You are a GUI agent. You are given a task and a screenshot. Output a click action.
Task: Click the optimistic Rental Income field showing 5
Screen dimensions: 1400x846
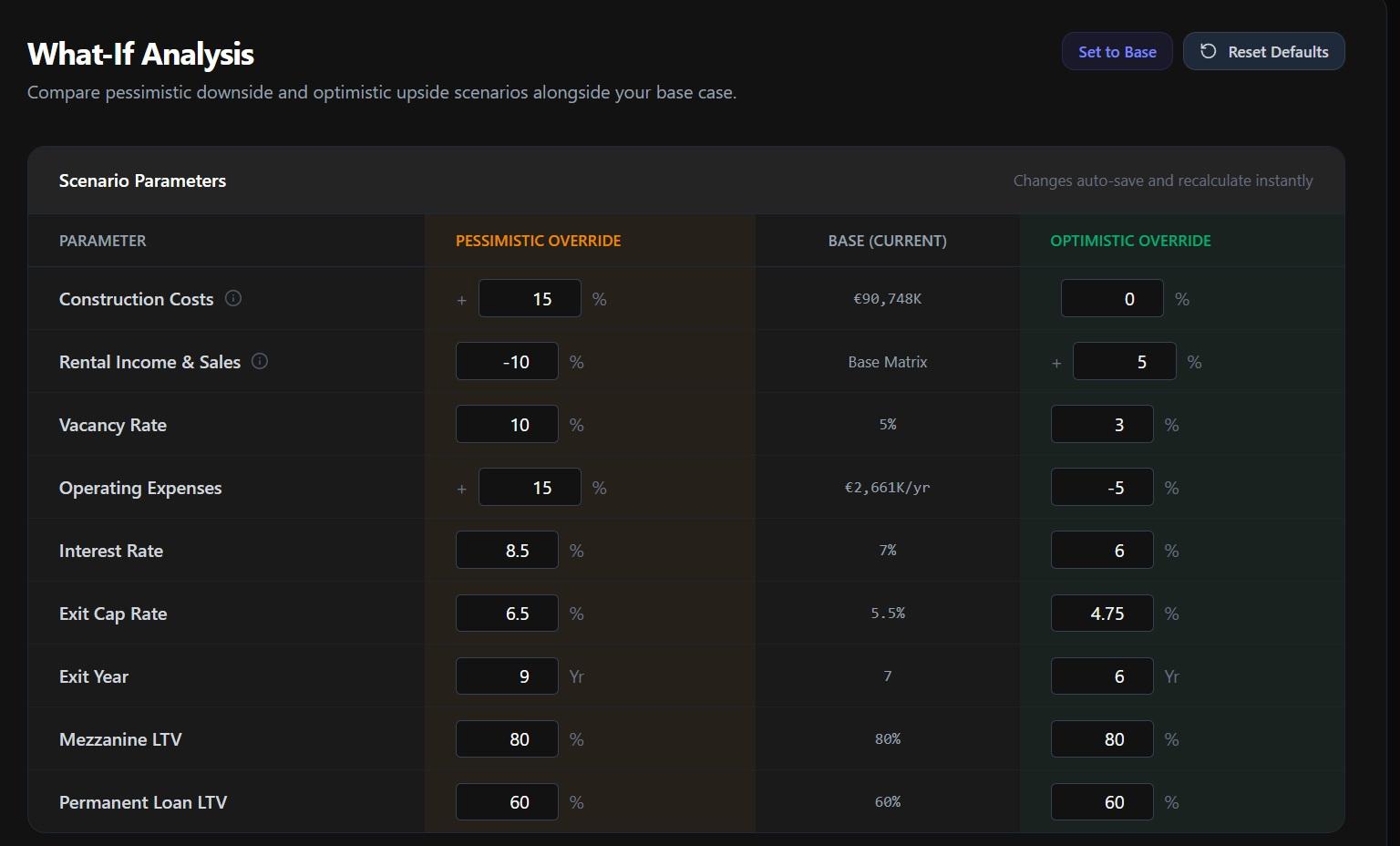[x=1125, y=361]
